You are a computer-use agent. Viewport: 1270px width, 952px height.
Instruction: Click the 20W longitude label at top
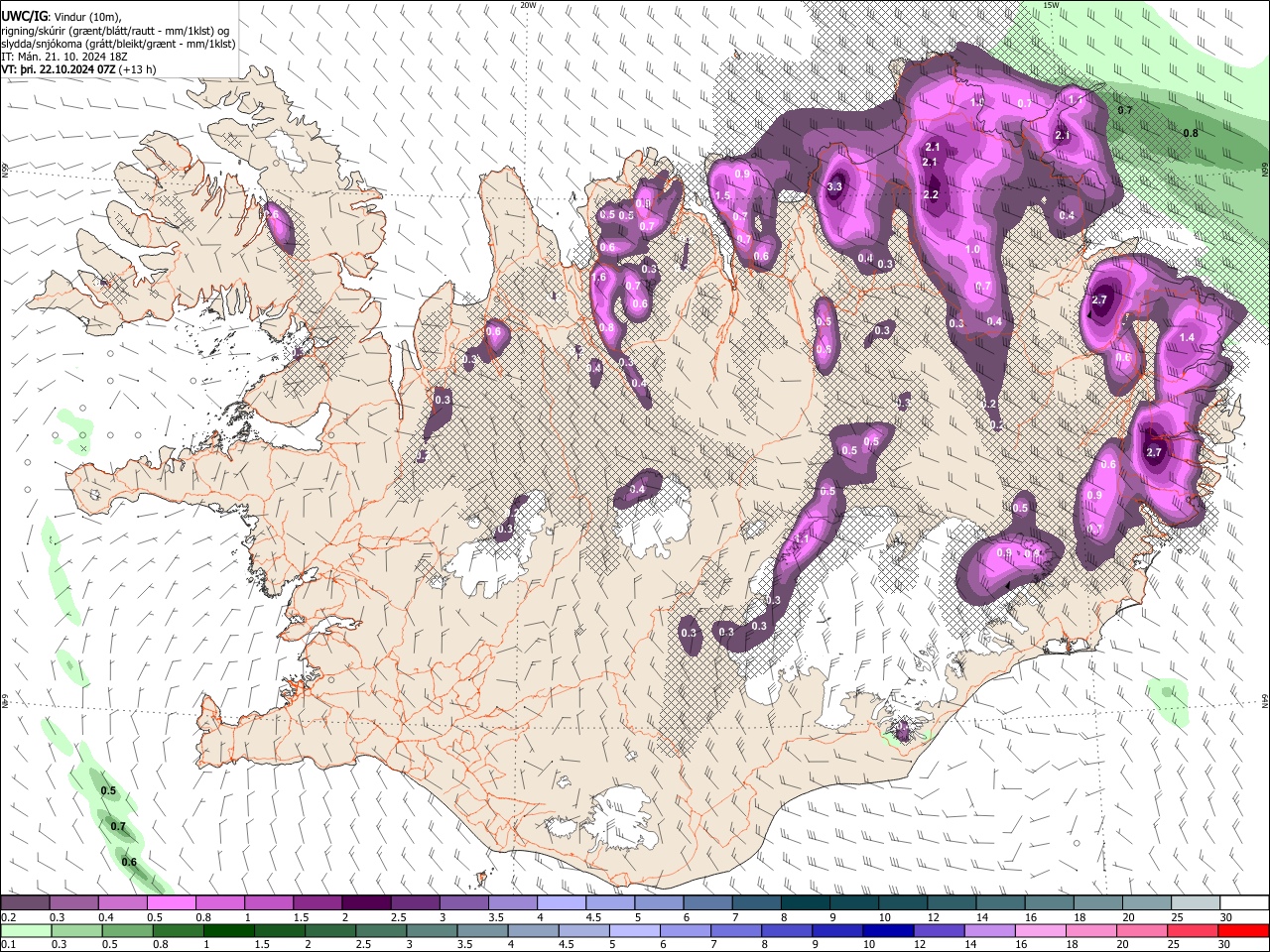[x=528, y=5]
